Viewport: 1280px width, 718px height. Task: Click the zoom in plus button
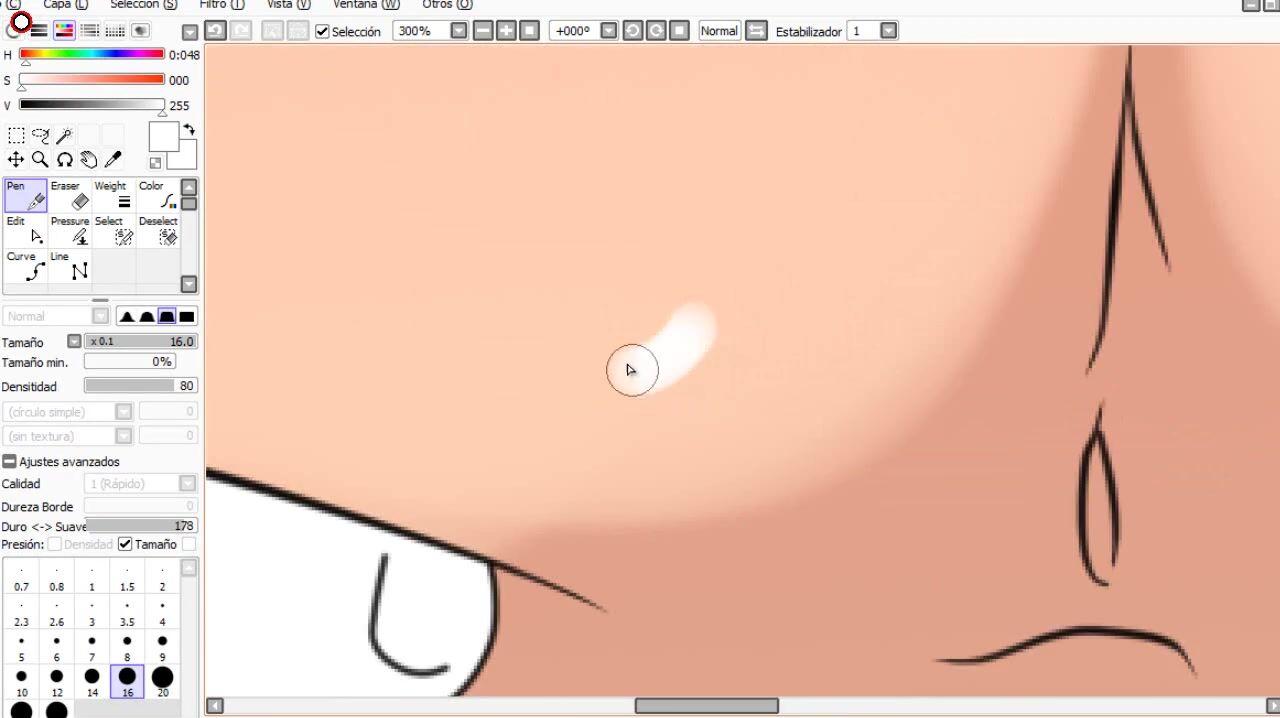[x=506, y=31]
